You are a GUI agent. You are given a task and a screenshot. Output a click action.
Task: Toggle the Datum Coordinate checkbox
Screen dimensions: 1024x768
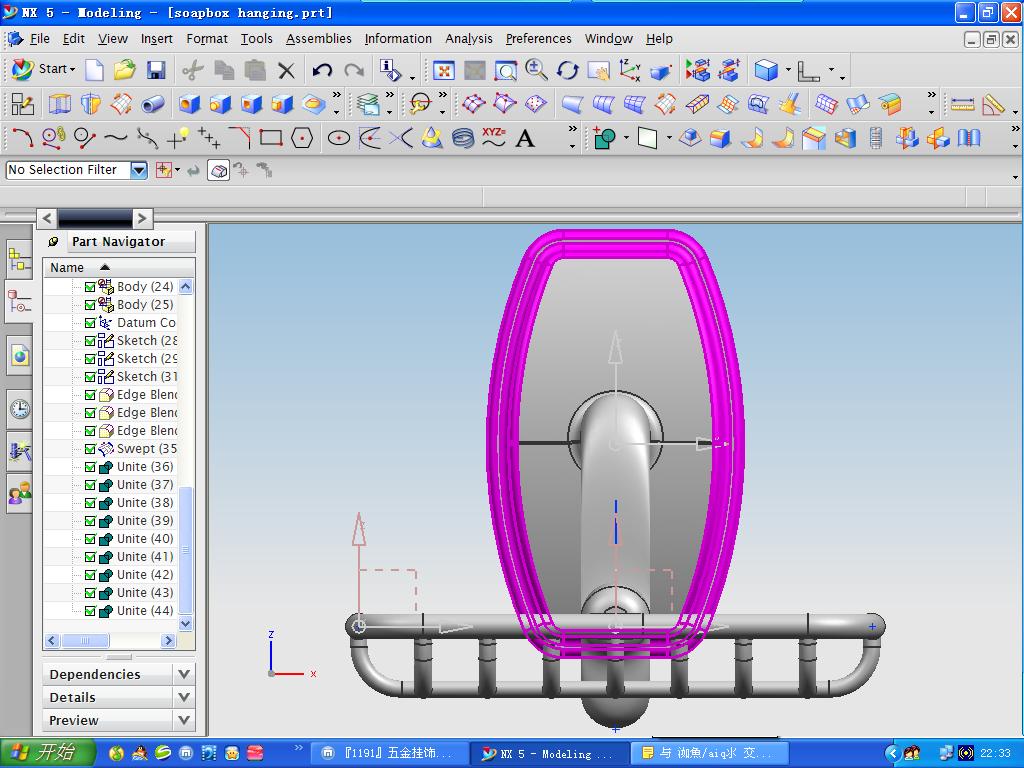(x=90, y=323)
